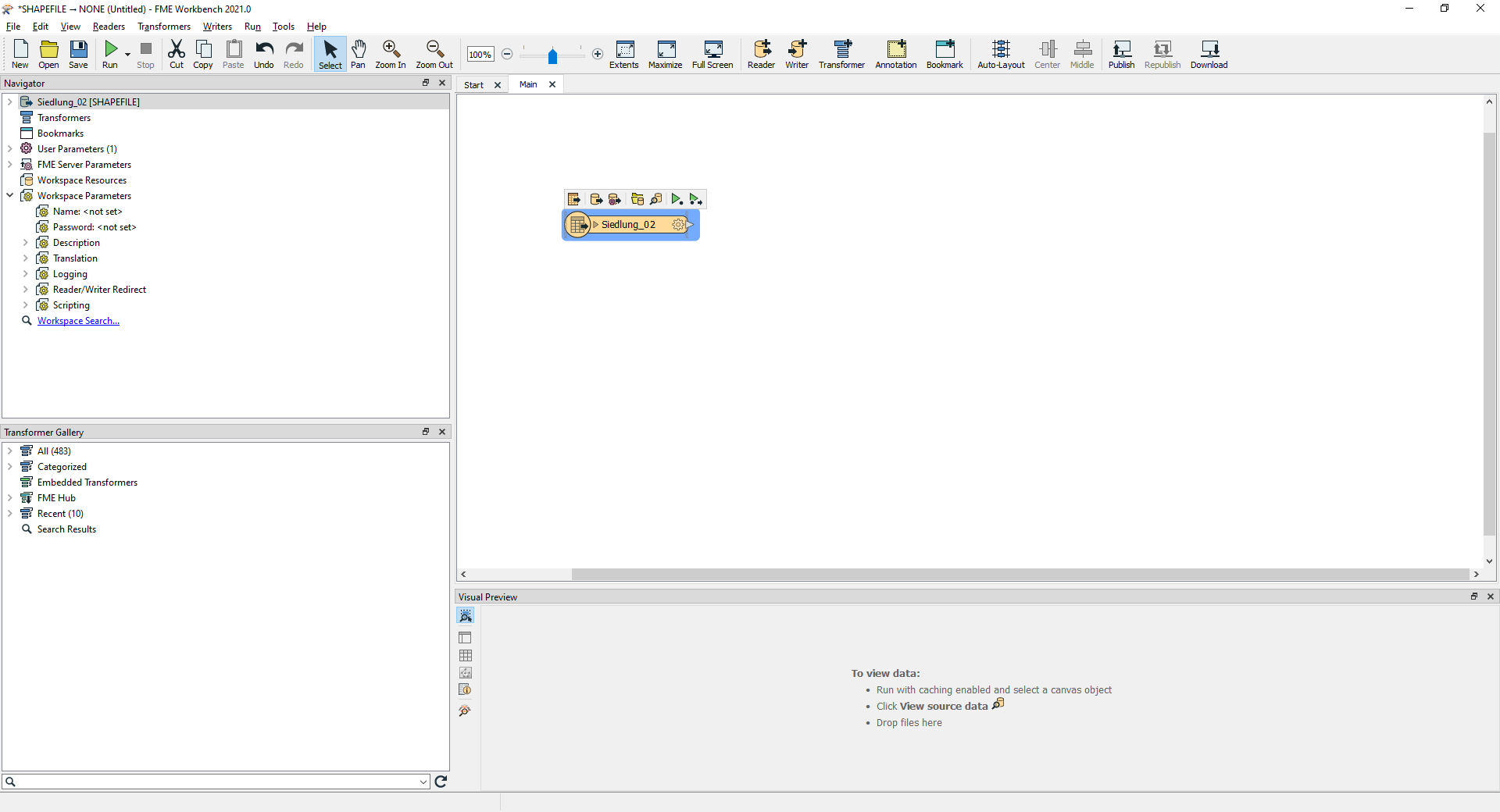This screenshot has height=812, width=1500.
Task: Collapse Workspace Parameters node
Action: click(x=9, y=196)
